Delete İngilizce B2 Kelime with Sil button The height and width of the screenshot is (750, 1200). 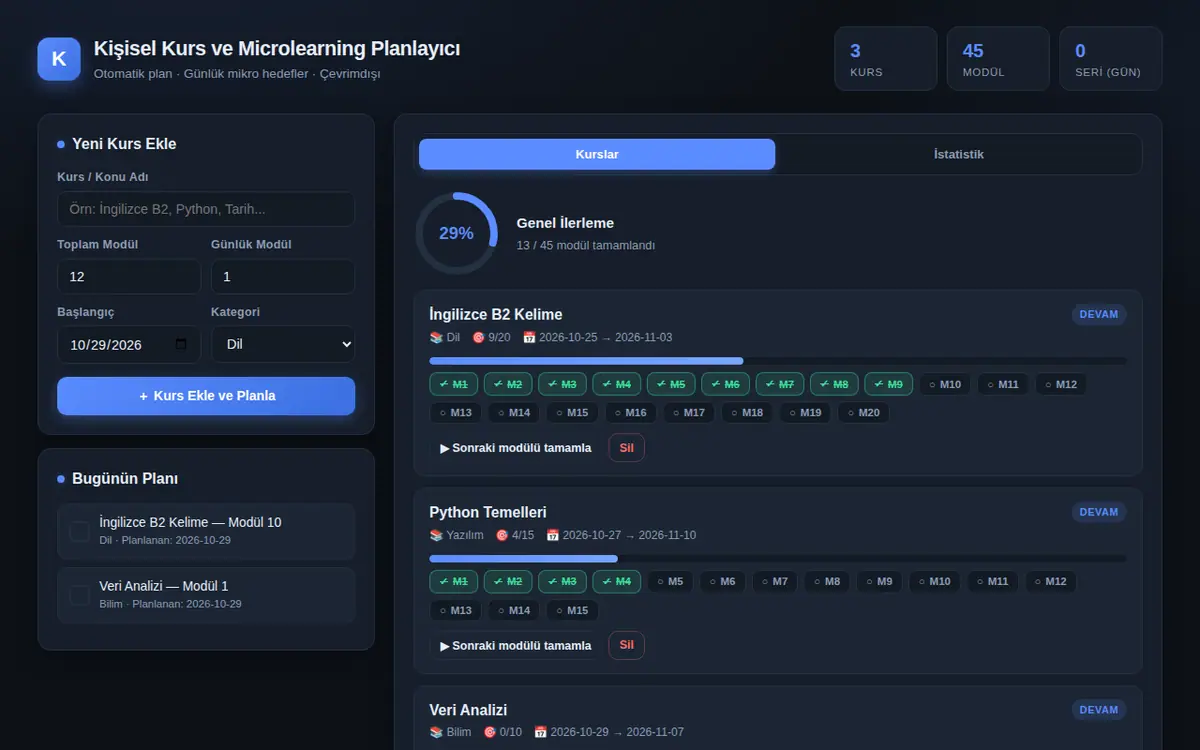tap(626, 448)
